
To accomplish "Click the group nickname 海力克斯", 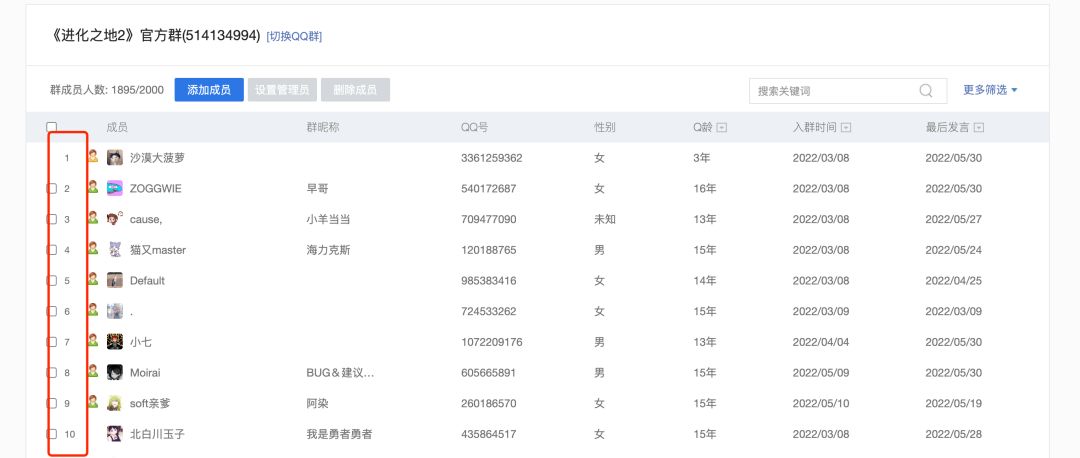I will (328, 249).
